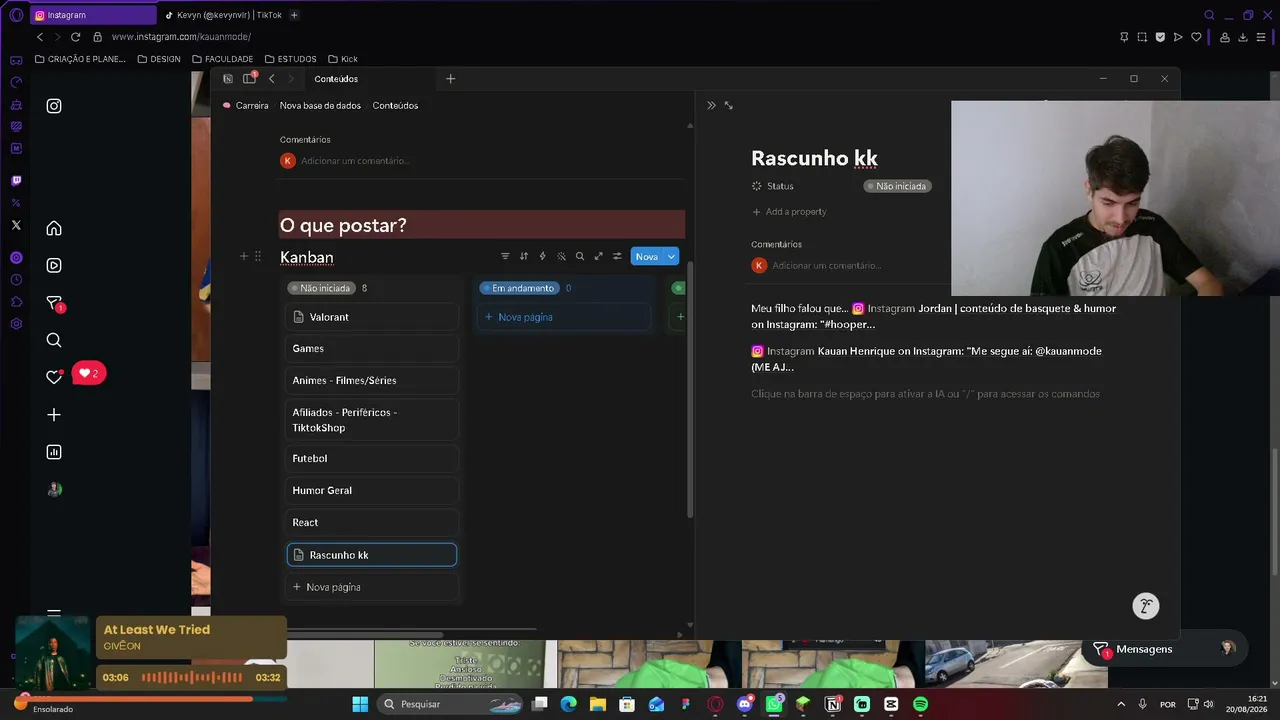
Task: Open Instagram notifications heart icon
Action: [x=54, y=377]
